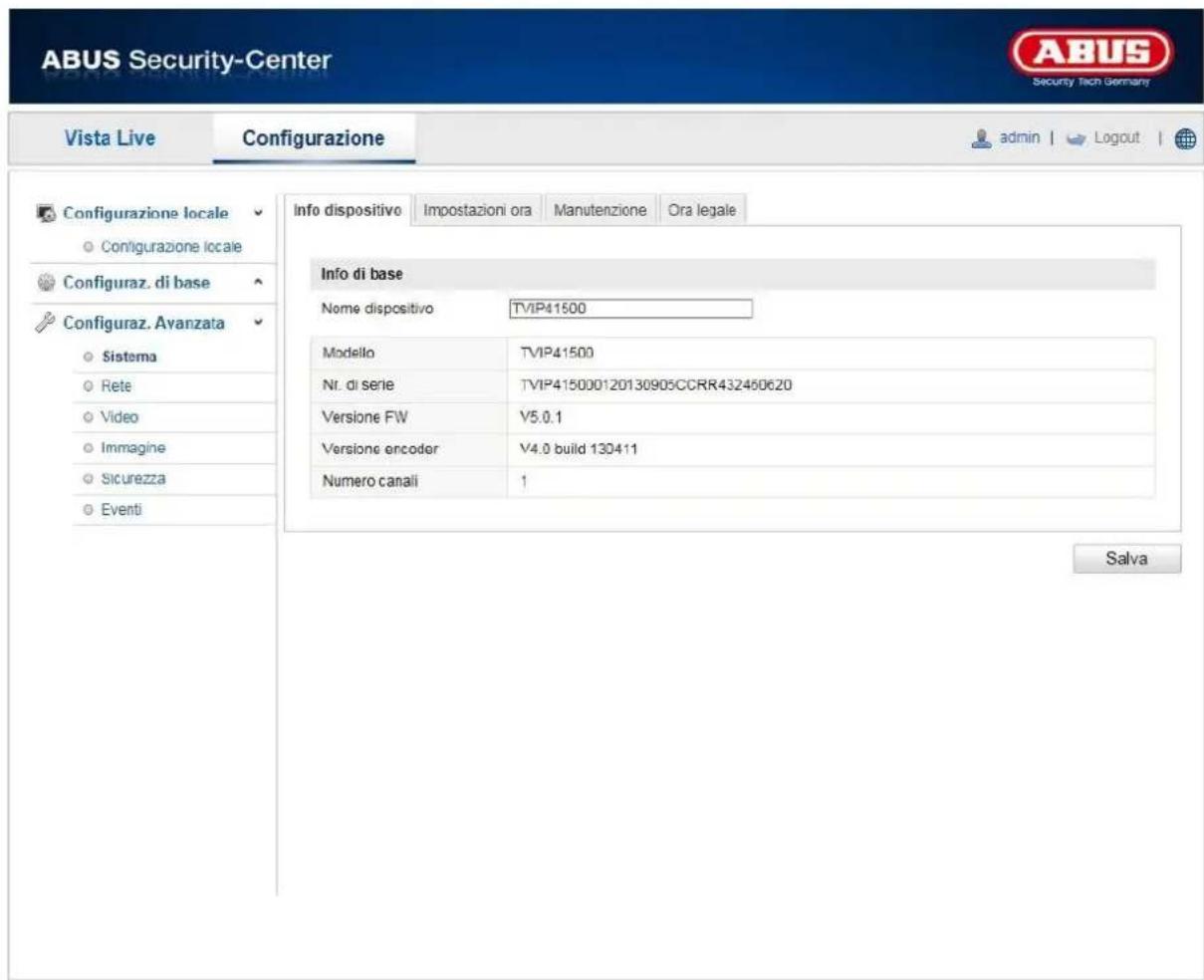1204x980 pixels.
Task: Click the Configurazione locale monitor icon
Action: click(x=45, y=213)
